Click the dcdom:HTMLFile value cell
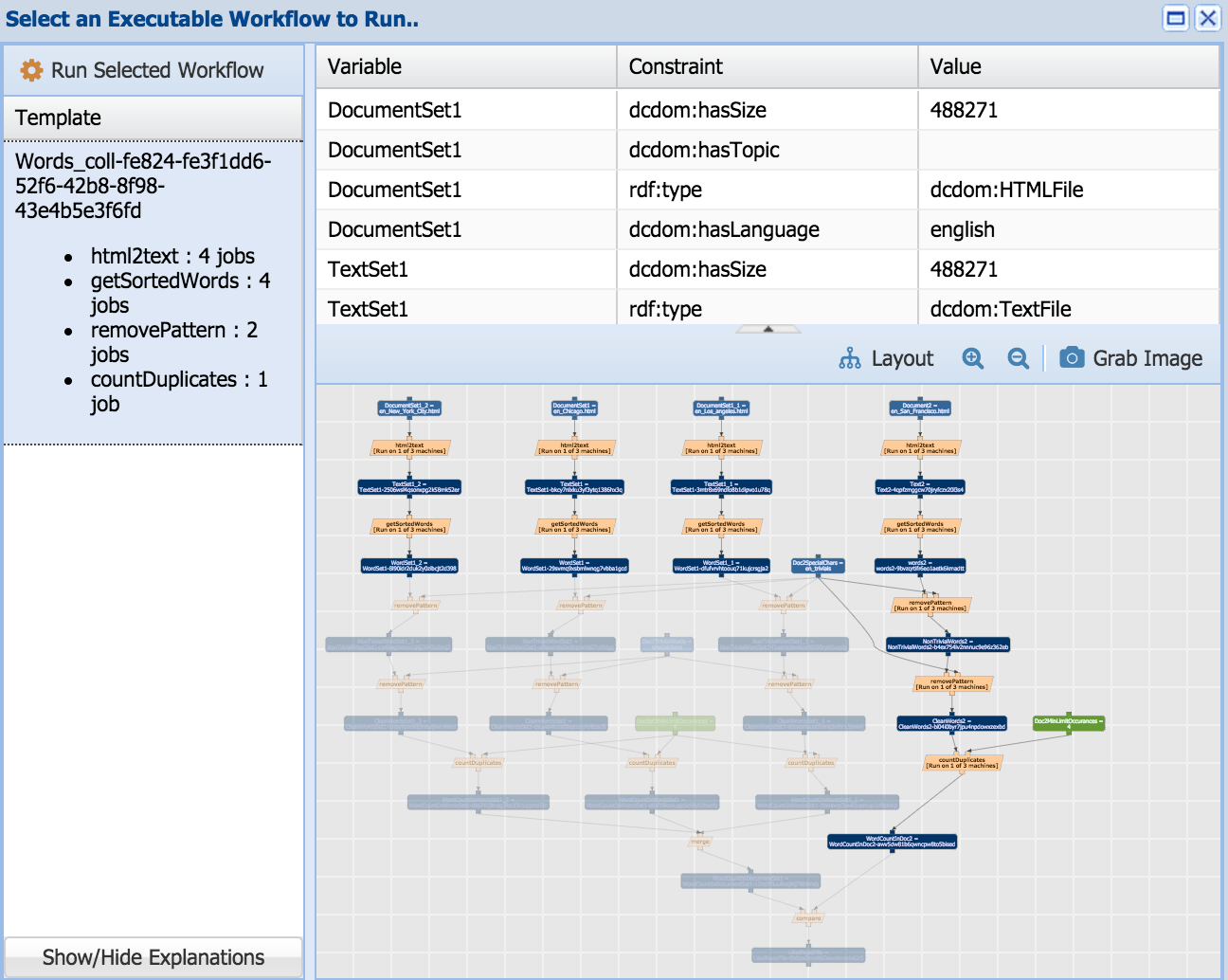1228x980 pixels. tap(1006, 190)
